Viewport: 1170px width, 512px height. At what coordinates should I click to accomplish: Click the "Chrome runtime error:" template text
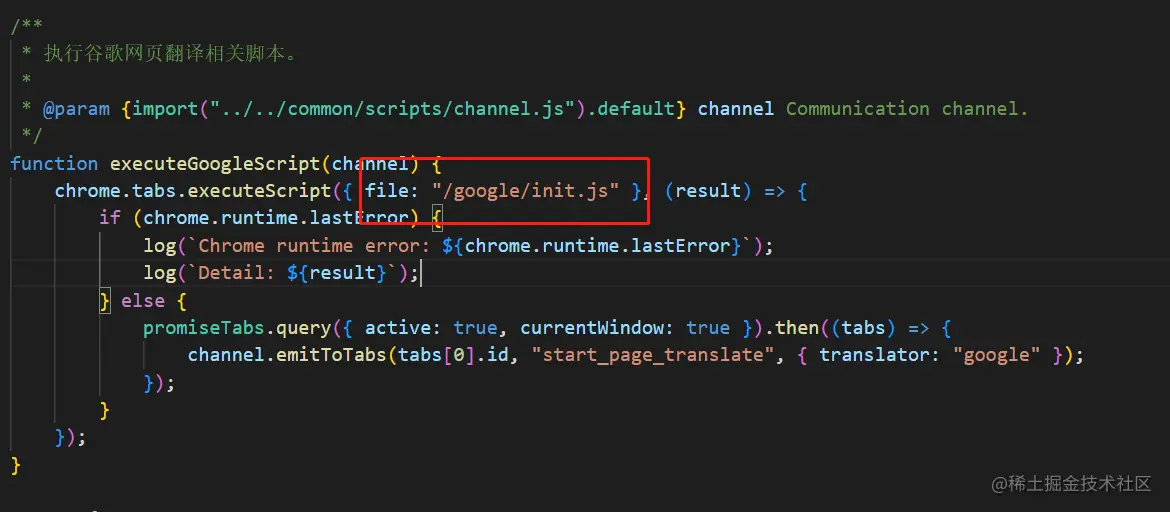tap(315, 246)
